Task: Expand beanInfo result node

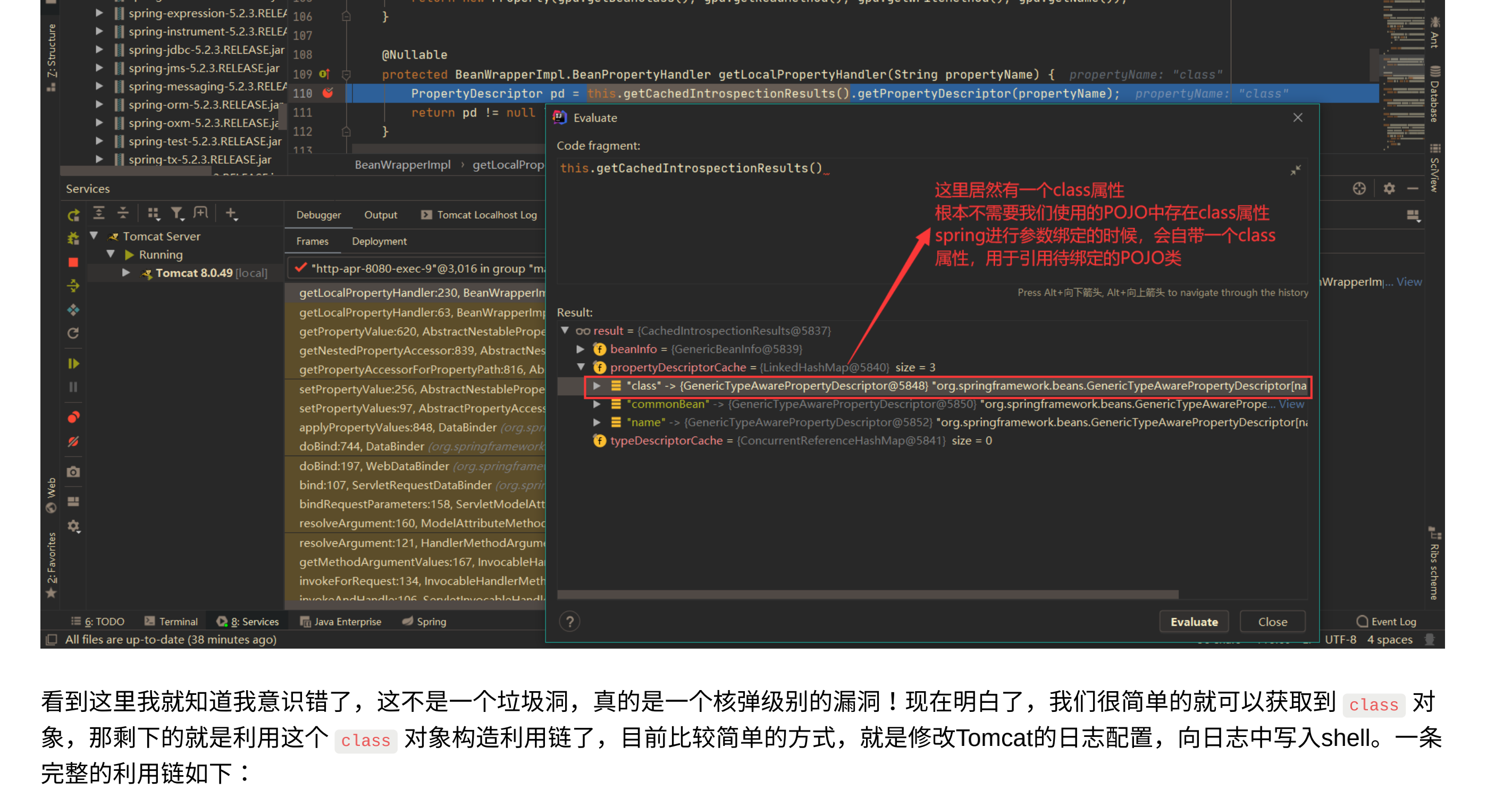Action: point(580,349)
